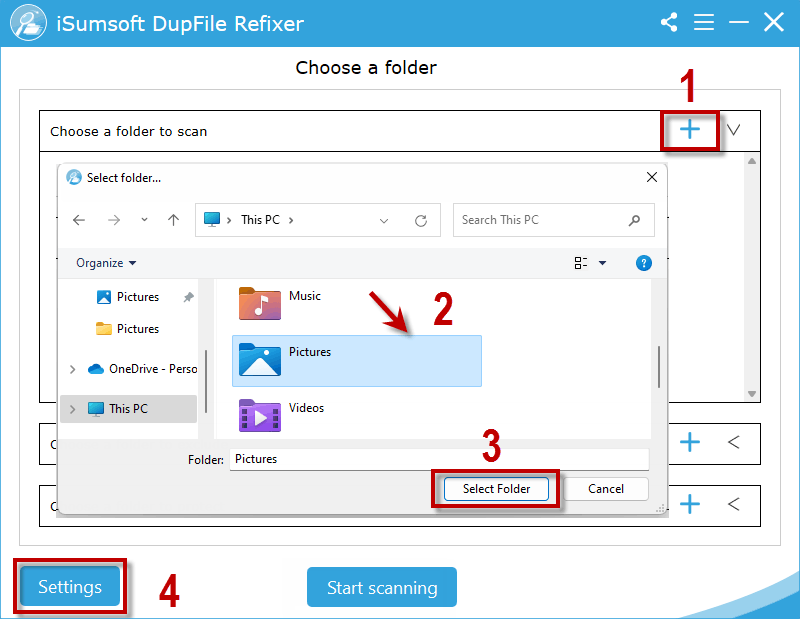The height and width of the screenshot is (619, 800).
Task: Click the Search This PC field
Action: coord(554,220)
